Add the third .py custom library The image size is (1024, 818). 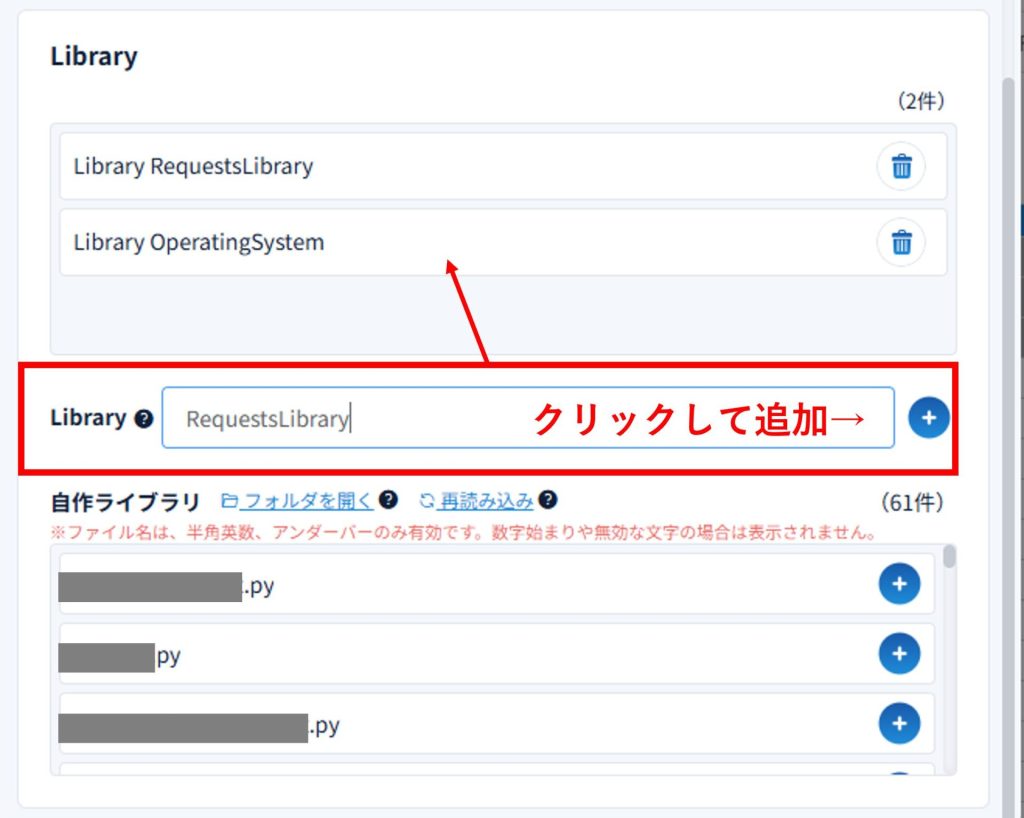[899, 723]
